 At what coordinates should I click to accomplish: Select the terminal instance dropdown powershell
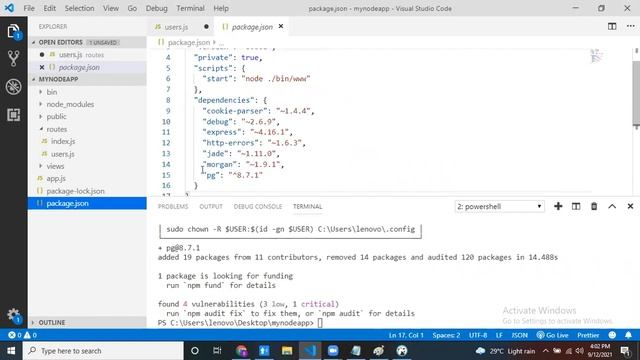(x=500, y=207)
